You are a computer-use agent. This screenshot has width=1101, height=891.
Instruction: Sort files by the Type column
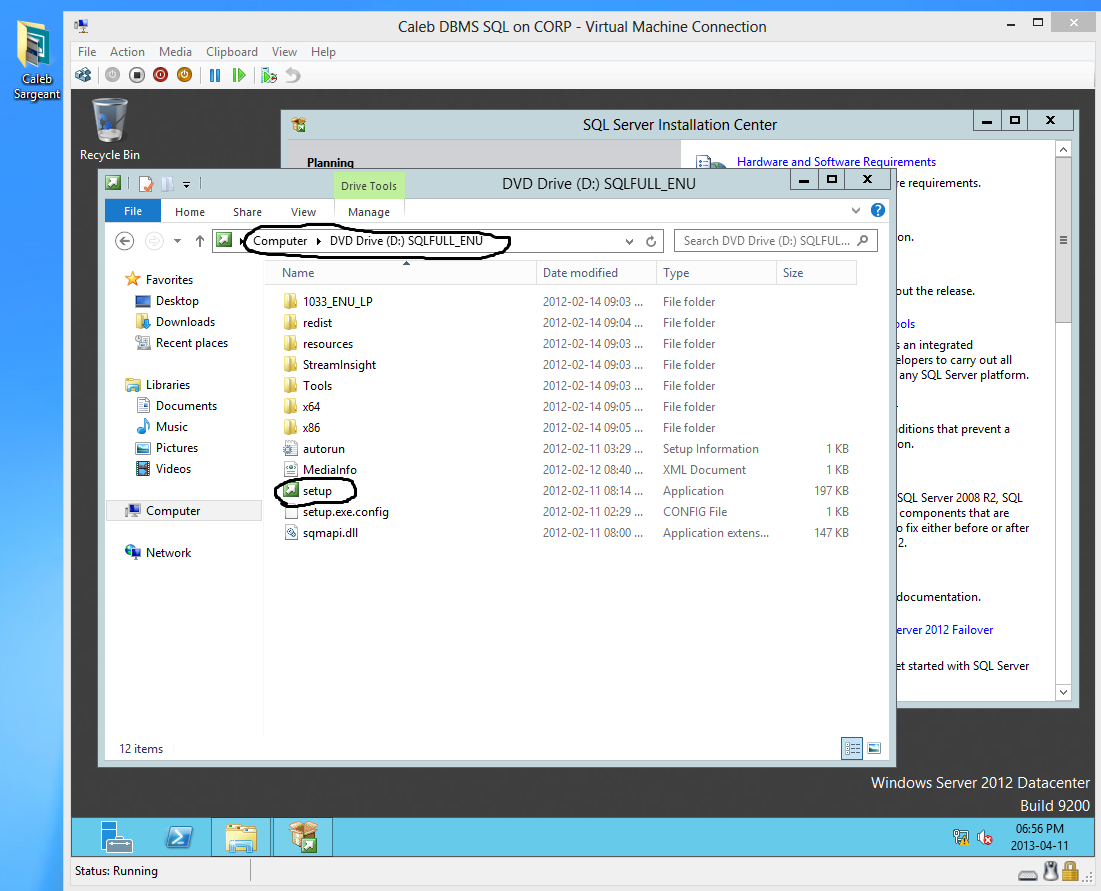pos(716,273)
